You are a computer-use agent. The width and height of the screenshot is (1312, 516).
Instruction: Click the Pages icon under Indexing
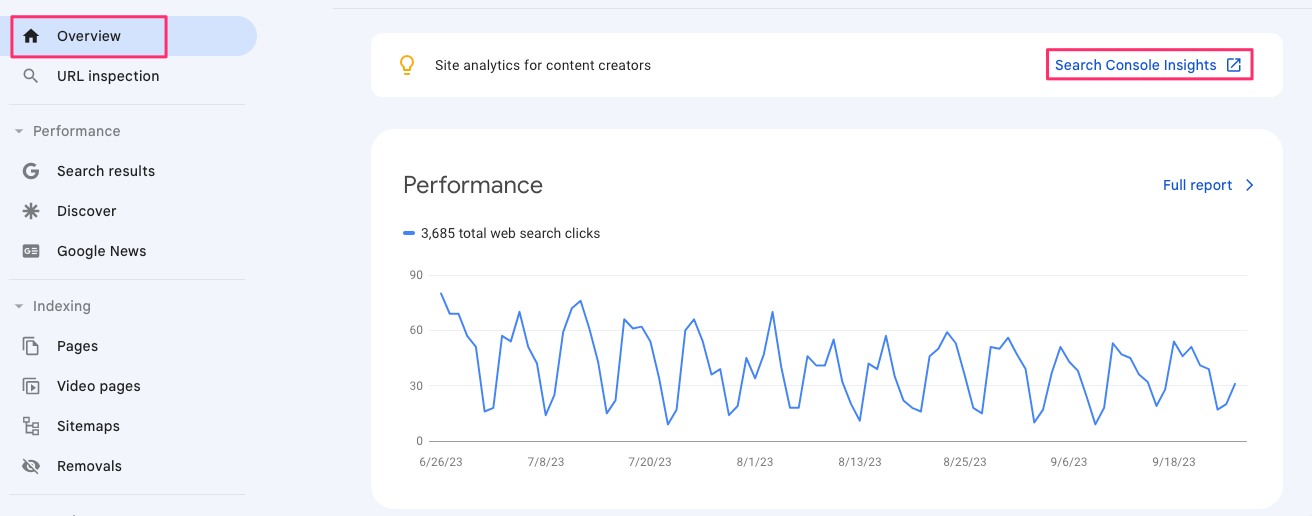click(x=31, y=346)
